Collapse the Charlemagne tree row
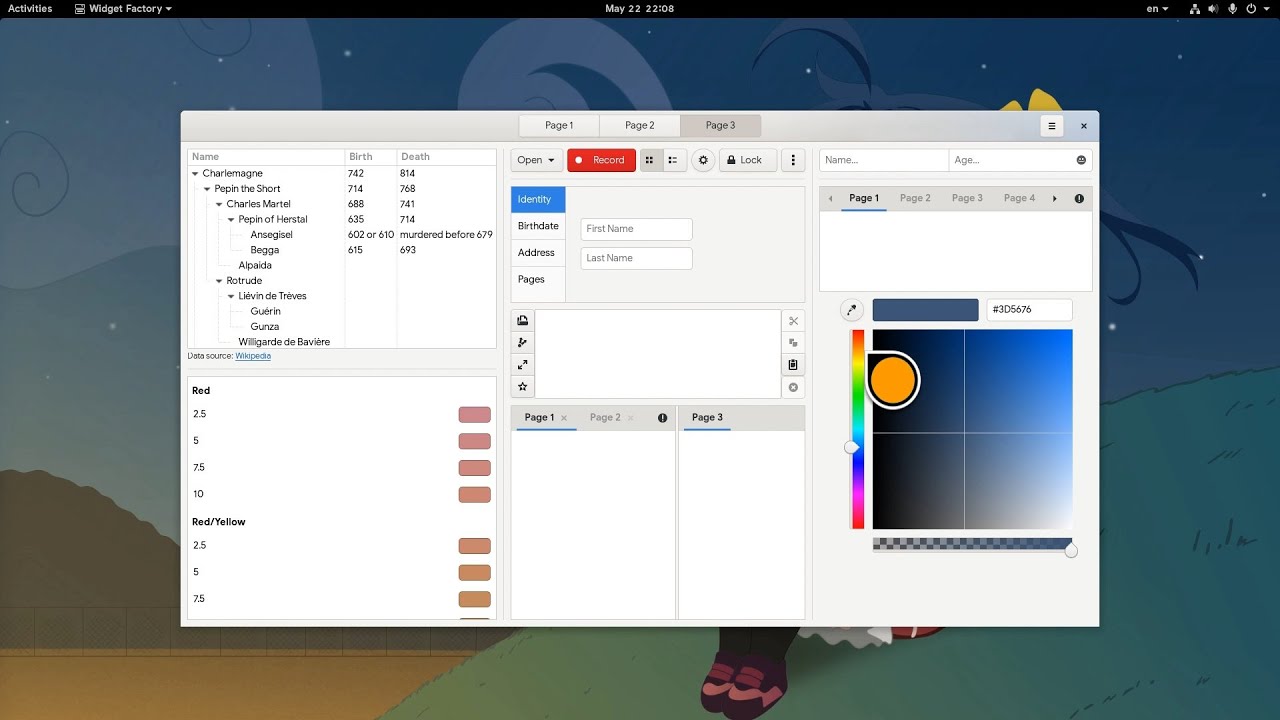 click(x=196, y=174)
